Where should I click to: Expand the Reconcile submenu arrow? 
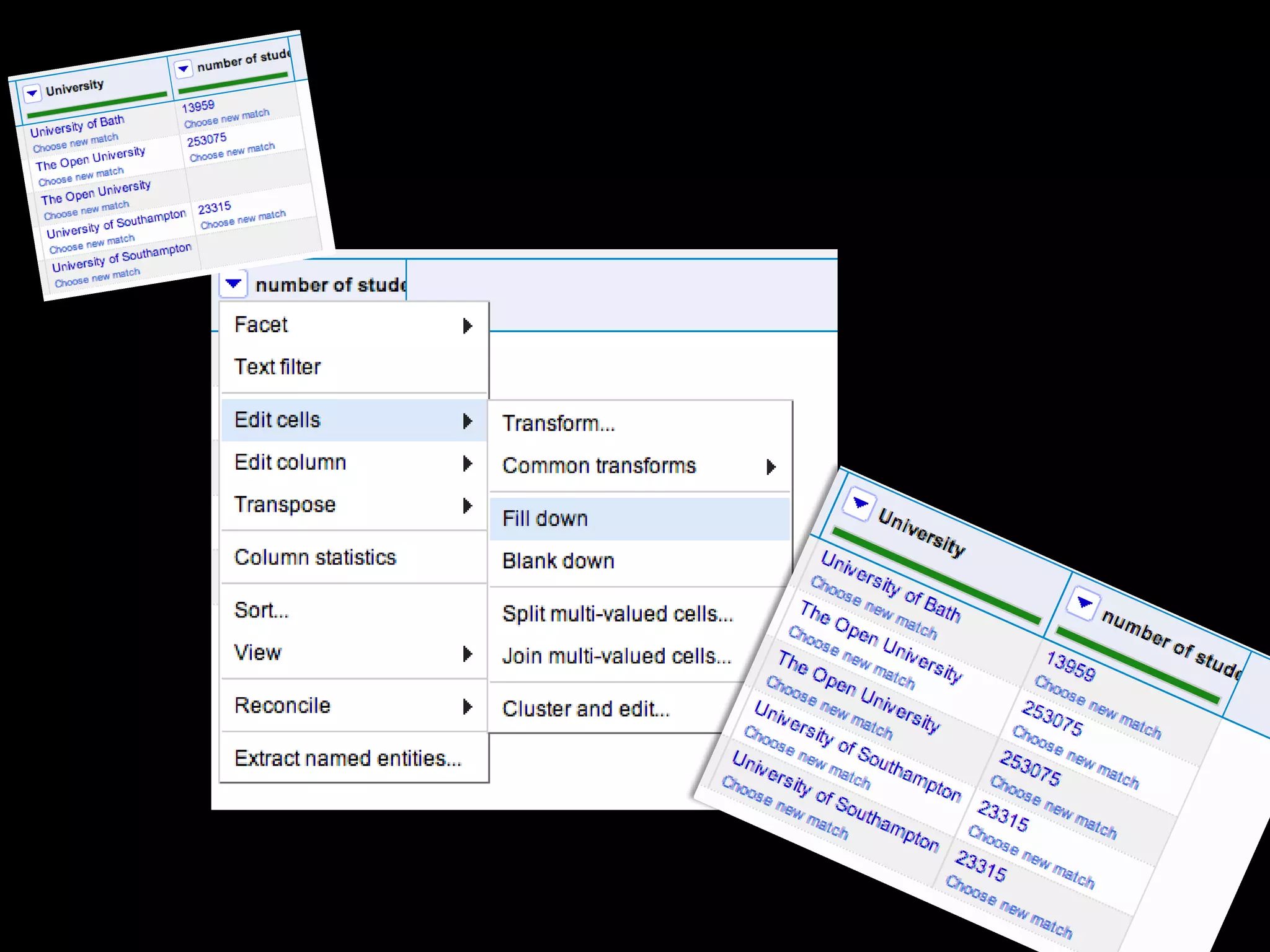(468, 707)
